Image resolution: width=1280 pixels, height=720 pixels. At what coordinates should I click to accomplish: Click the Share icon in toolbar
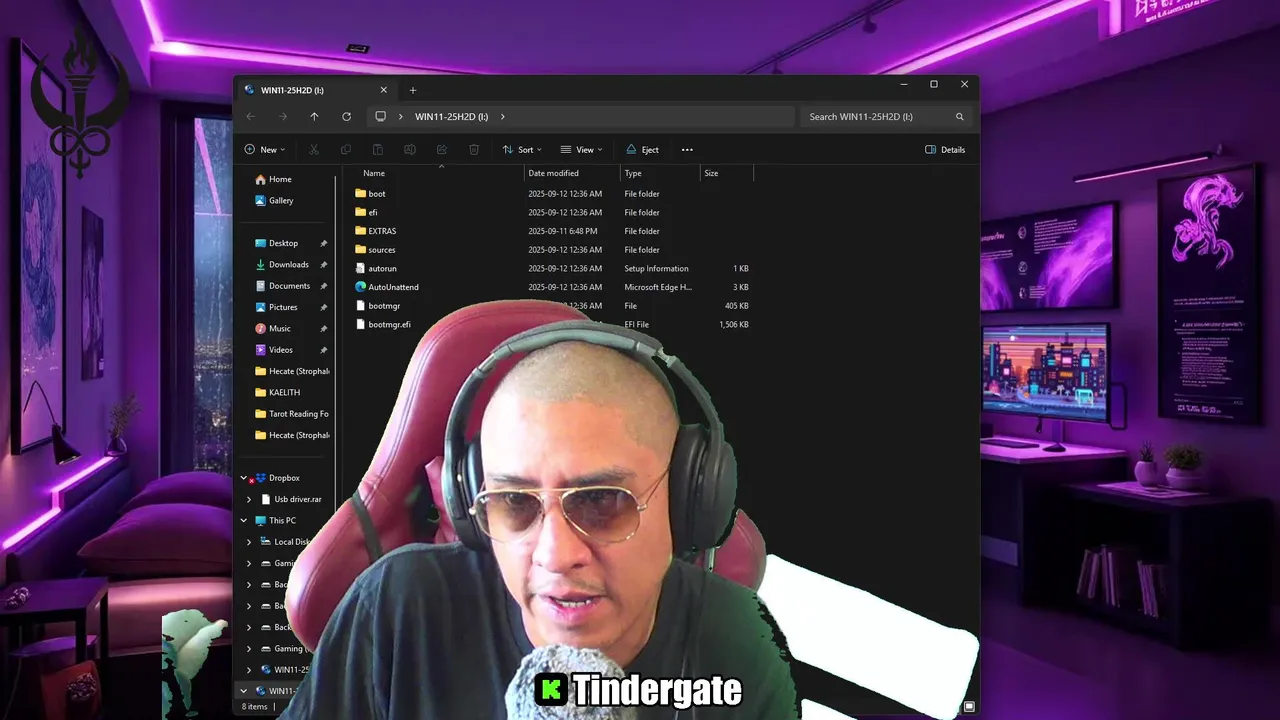click(442, 150)
